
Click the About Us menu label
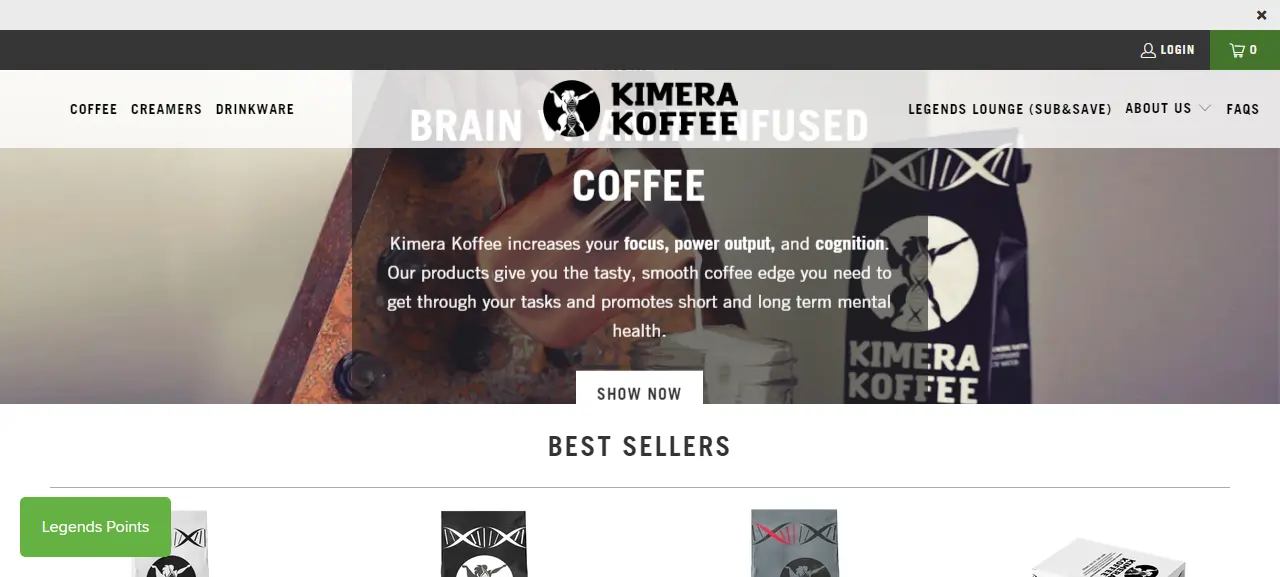tap(1158, 108)
